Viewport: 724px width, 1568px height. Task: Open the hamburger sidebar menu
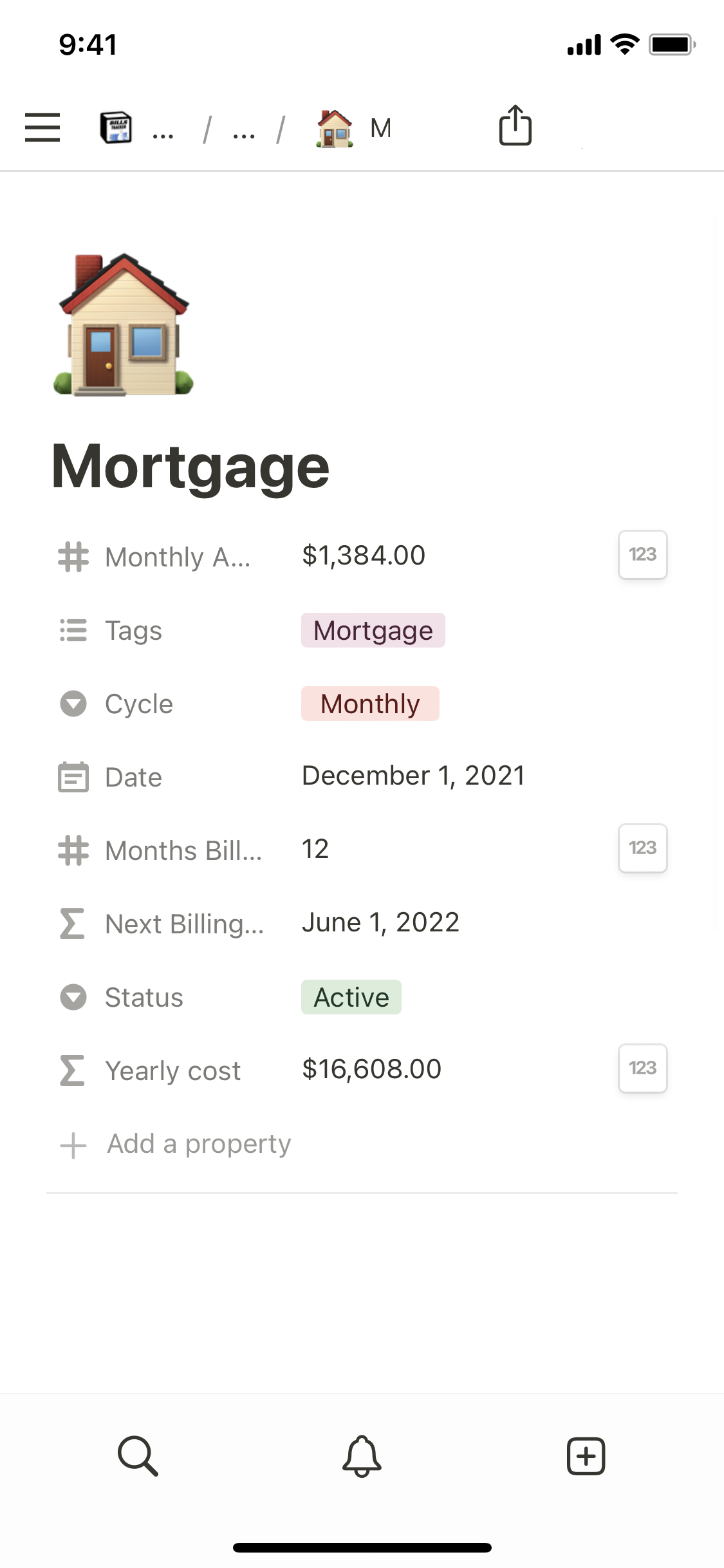click(x=42, y=127)
